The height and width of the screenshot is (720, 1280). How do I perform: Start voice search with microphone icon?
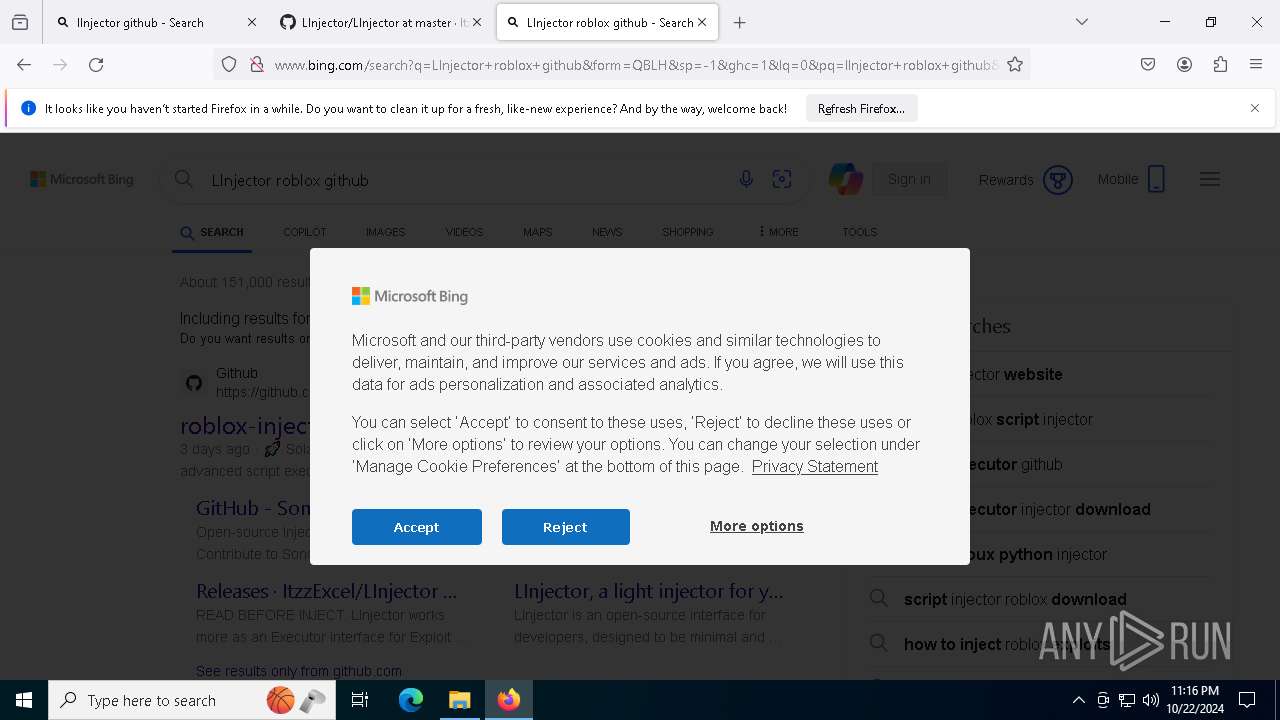click(x=746, y=180)
